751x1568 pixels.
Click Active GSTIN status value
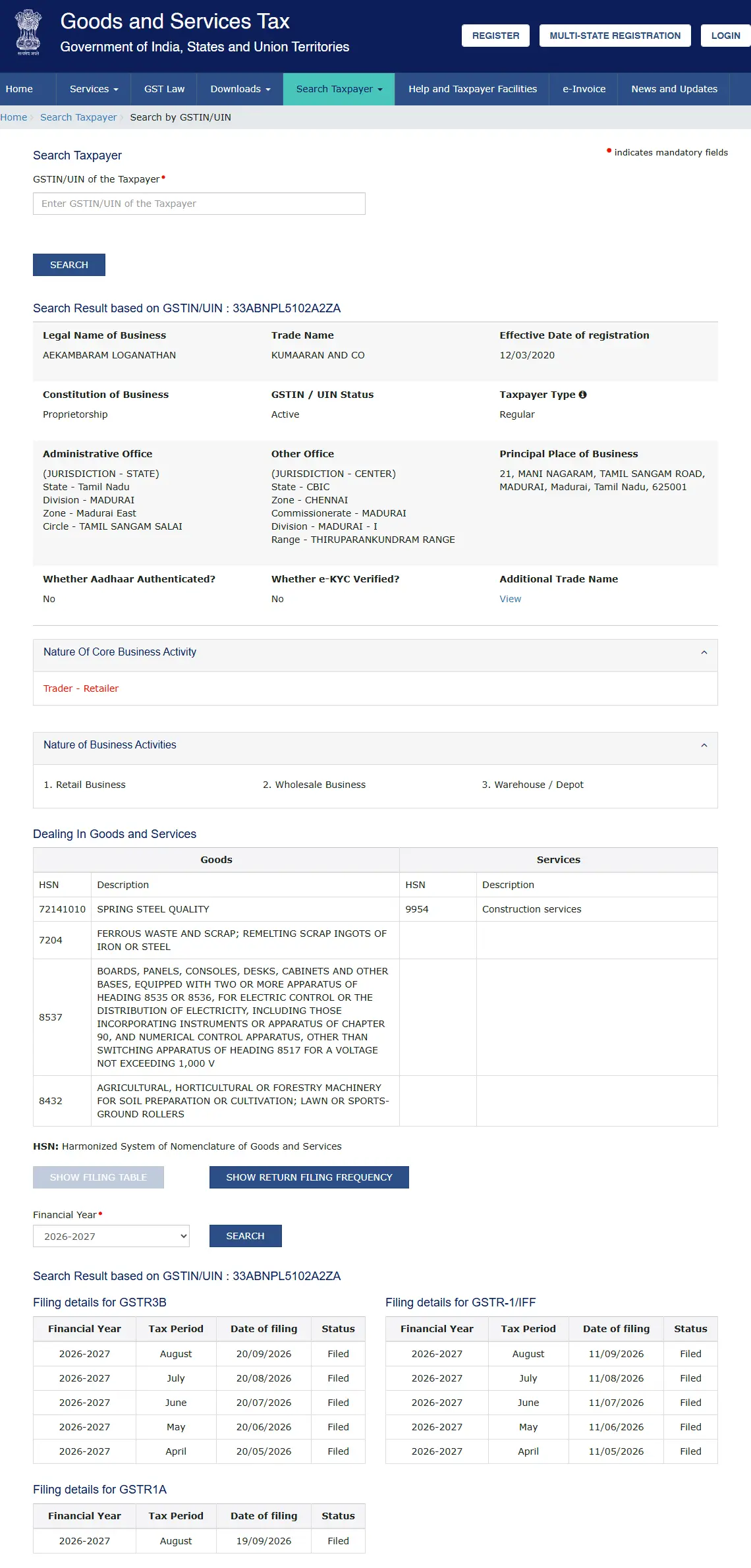point(285,414)
